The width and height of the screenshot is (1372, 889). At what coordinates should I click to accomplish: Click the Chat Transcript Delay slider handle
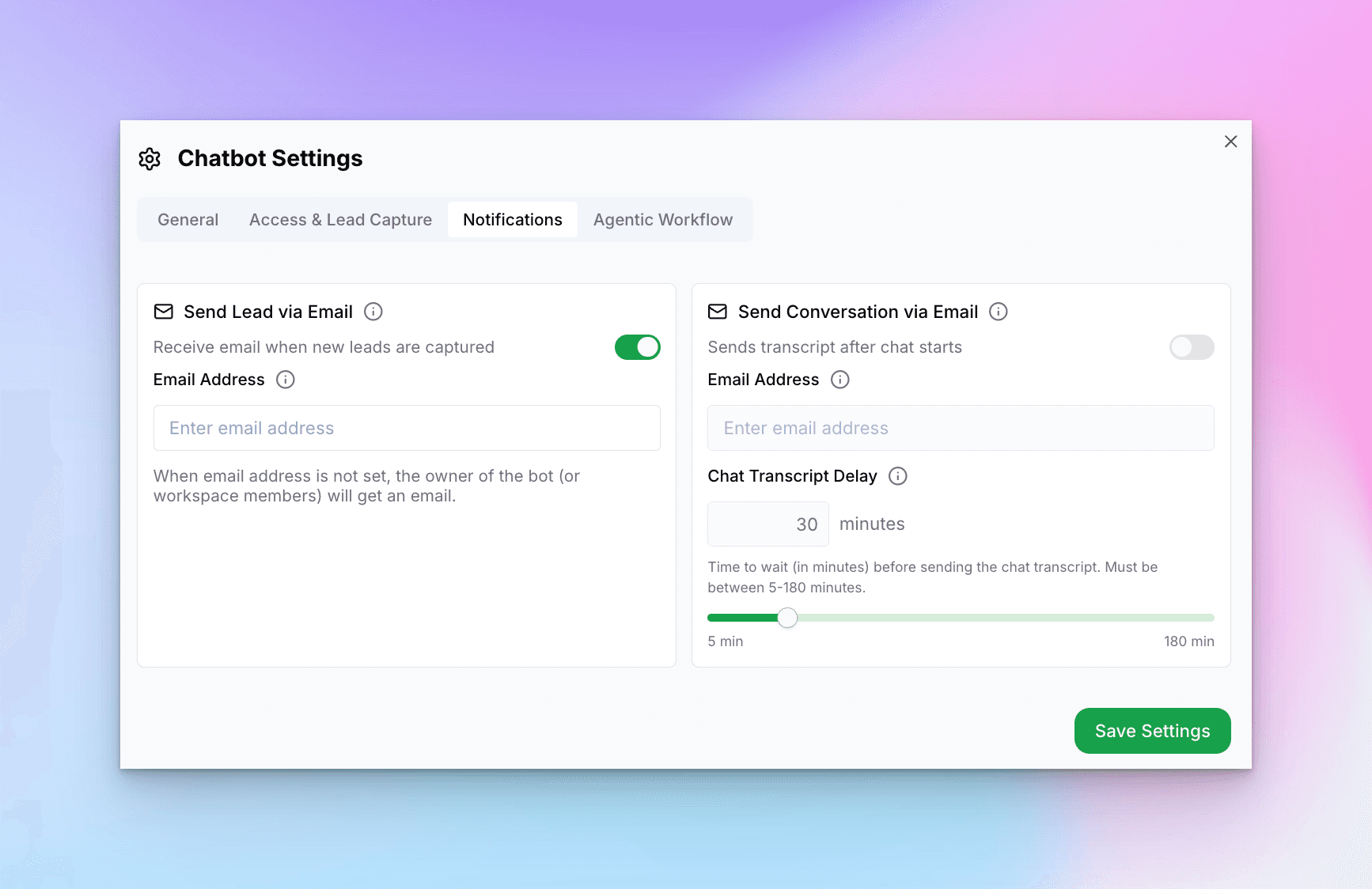(x=787, y=618)
